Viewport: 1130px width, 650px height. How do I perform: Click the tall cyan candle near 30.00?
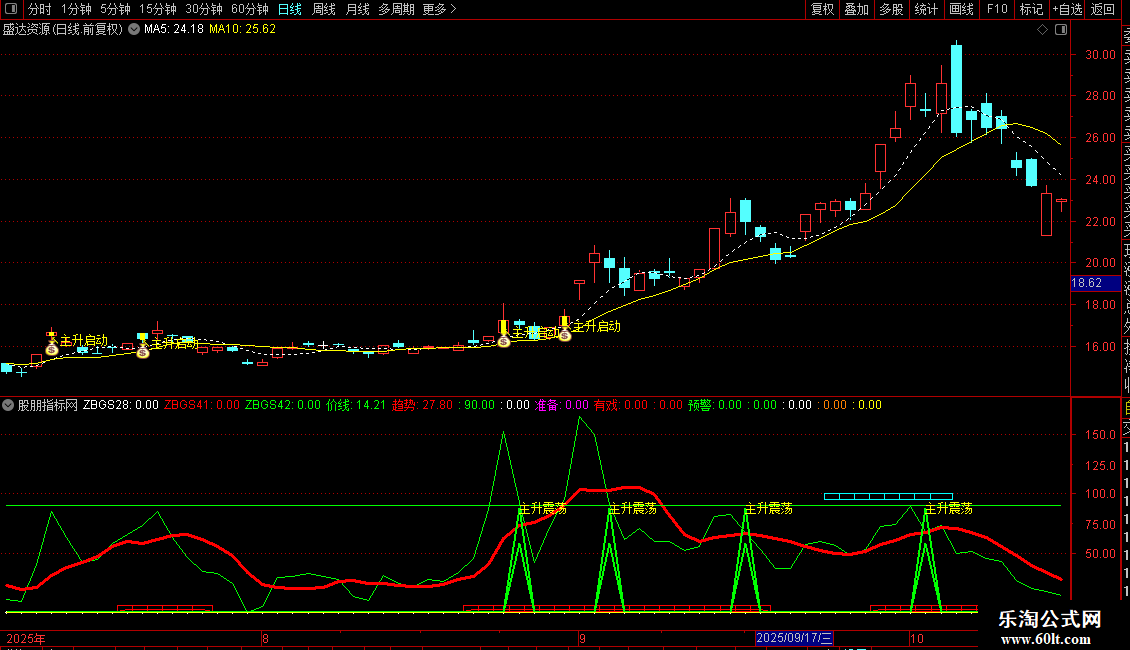956,89
